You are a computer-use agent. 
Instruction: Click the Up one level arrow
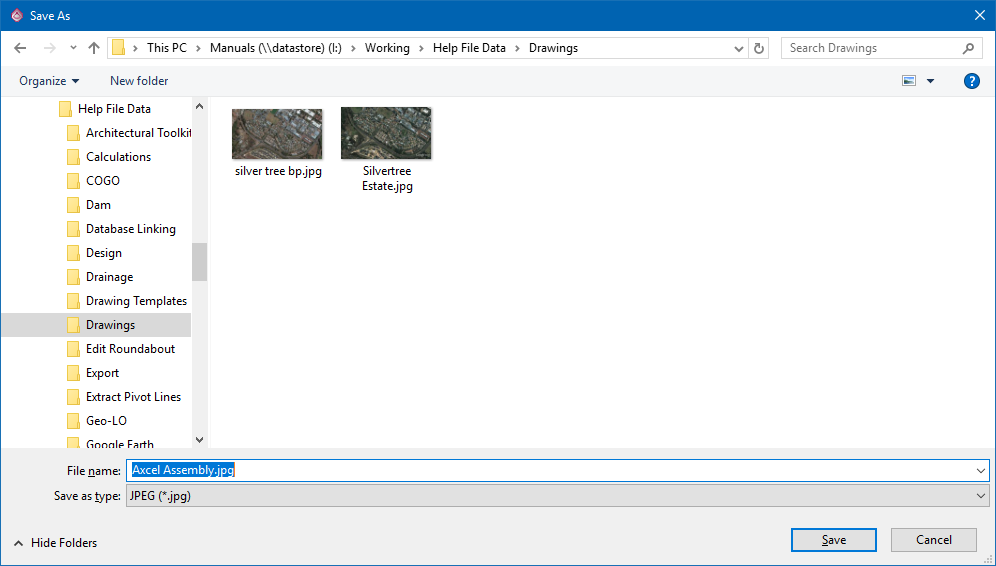click(94, 48)
